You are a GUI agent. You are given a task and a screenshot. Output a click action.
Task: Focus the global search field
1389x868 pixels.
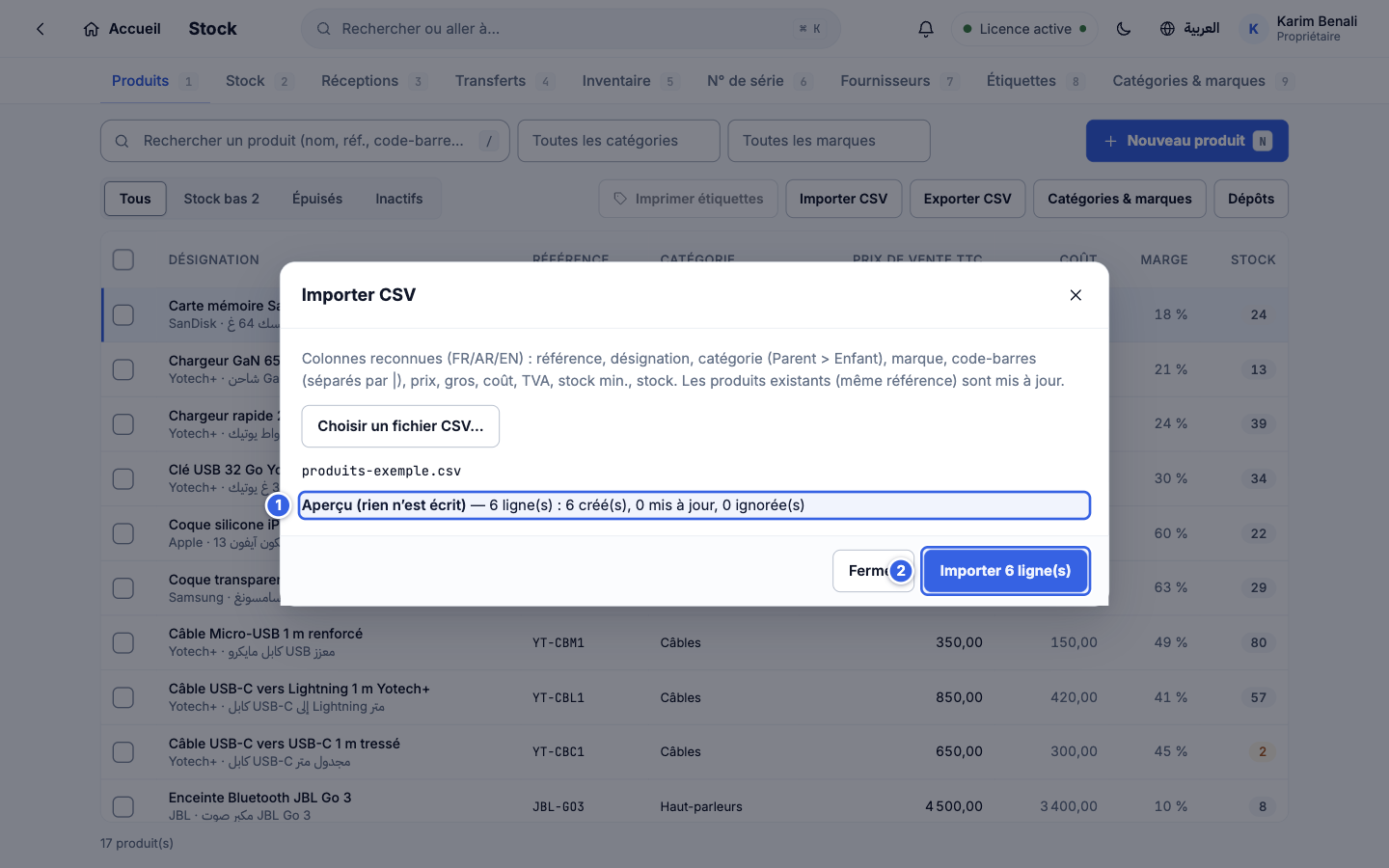(571, 29)
